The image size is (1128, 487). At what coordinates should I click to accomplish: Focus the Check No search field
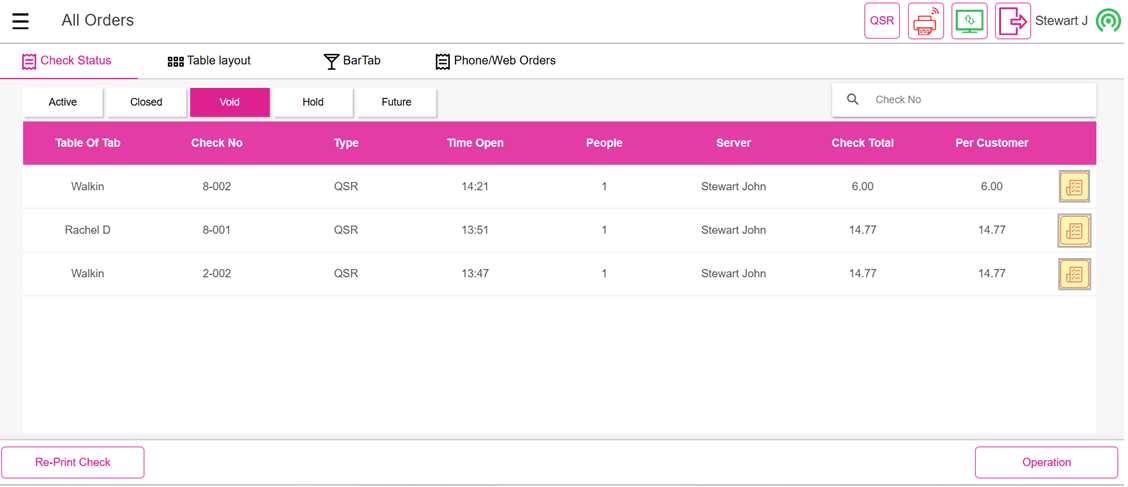[x=975, y=100]
